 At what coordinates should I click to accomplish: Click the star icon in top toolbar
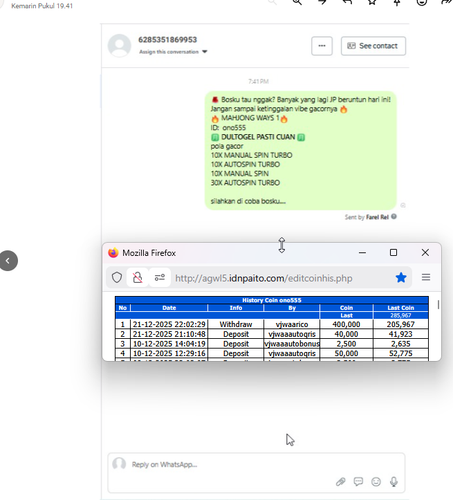coord(372,2)
